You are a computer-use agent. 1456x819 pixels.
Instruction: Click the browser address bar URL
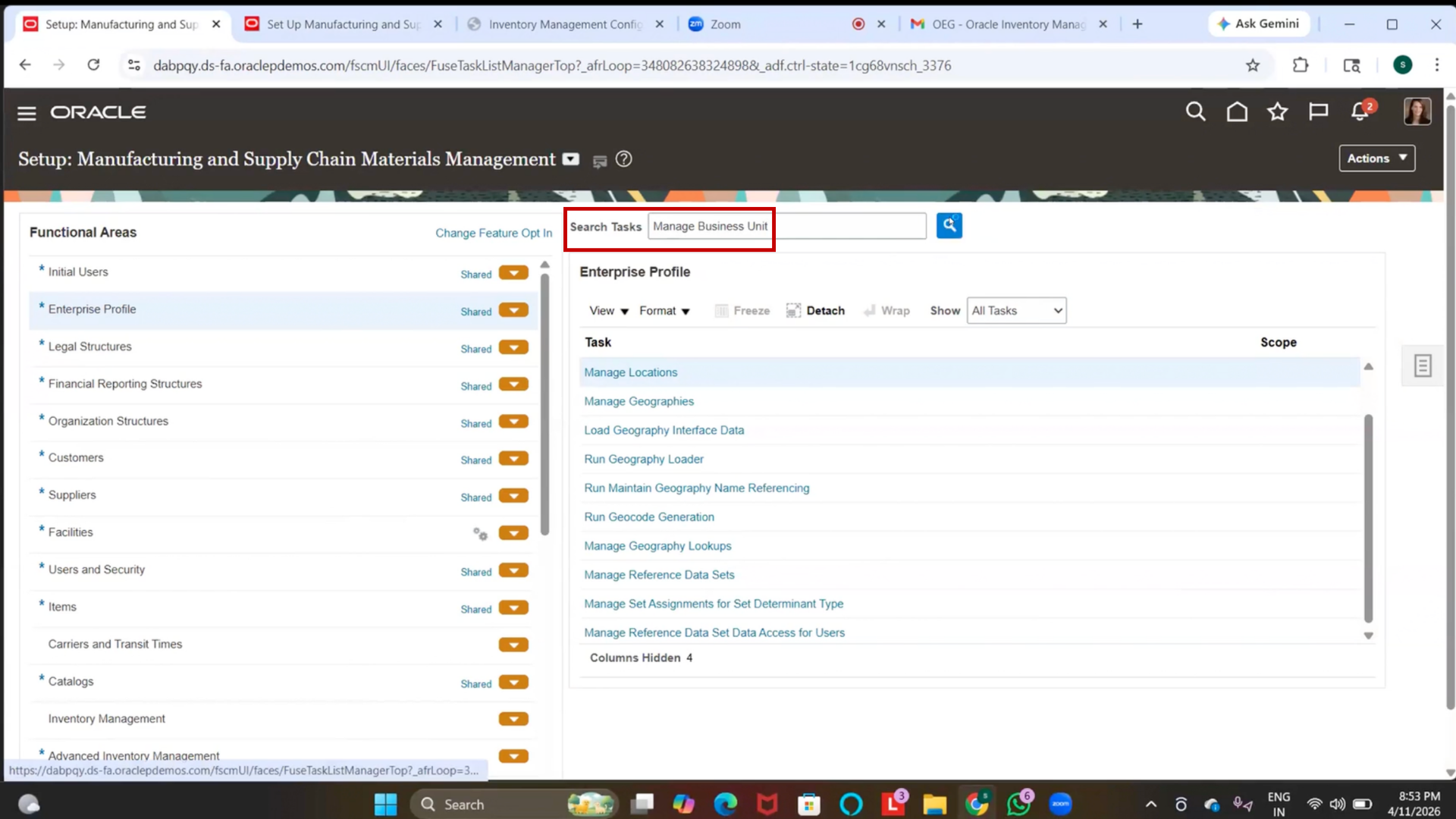551,65
